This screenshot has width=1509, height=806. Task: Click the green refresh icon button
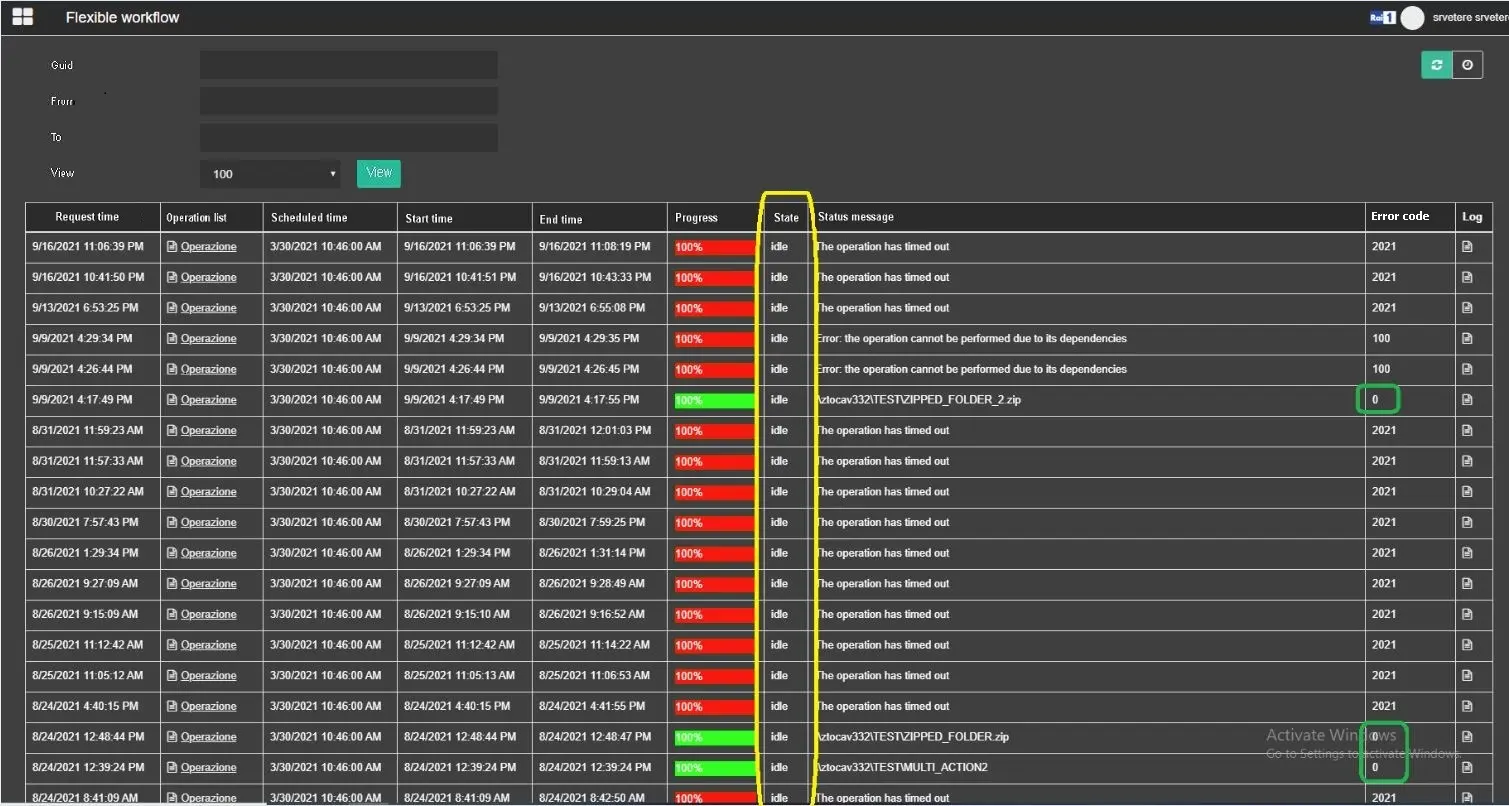(1436, 65)
